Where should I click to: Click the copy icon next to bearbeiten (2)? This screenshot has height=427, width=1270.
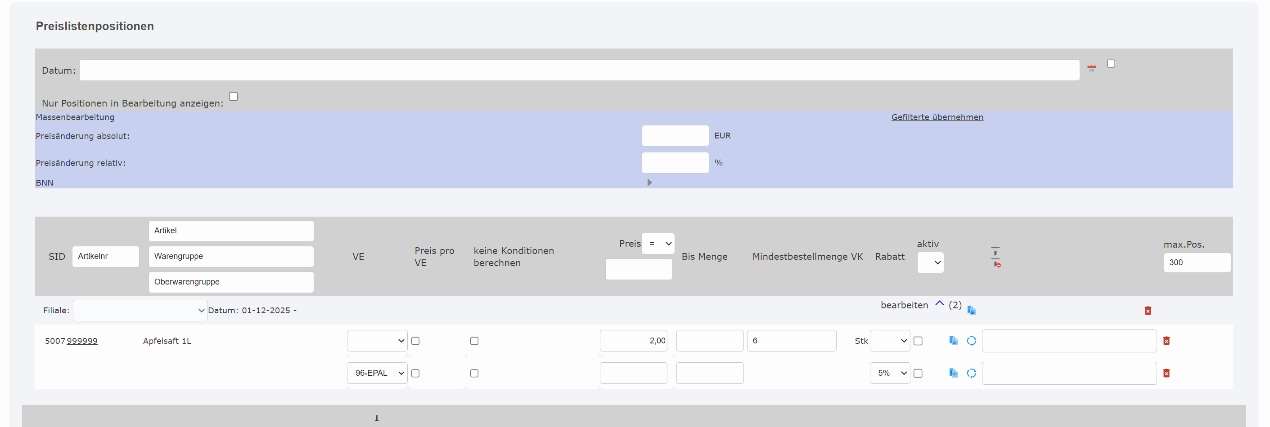coord(972,310)
